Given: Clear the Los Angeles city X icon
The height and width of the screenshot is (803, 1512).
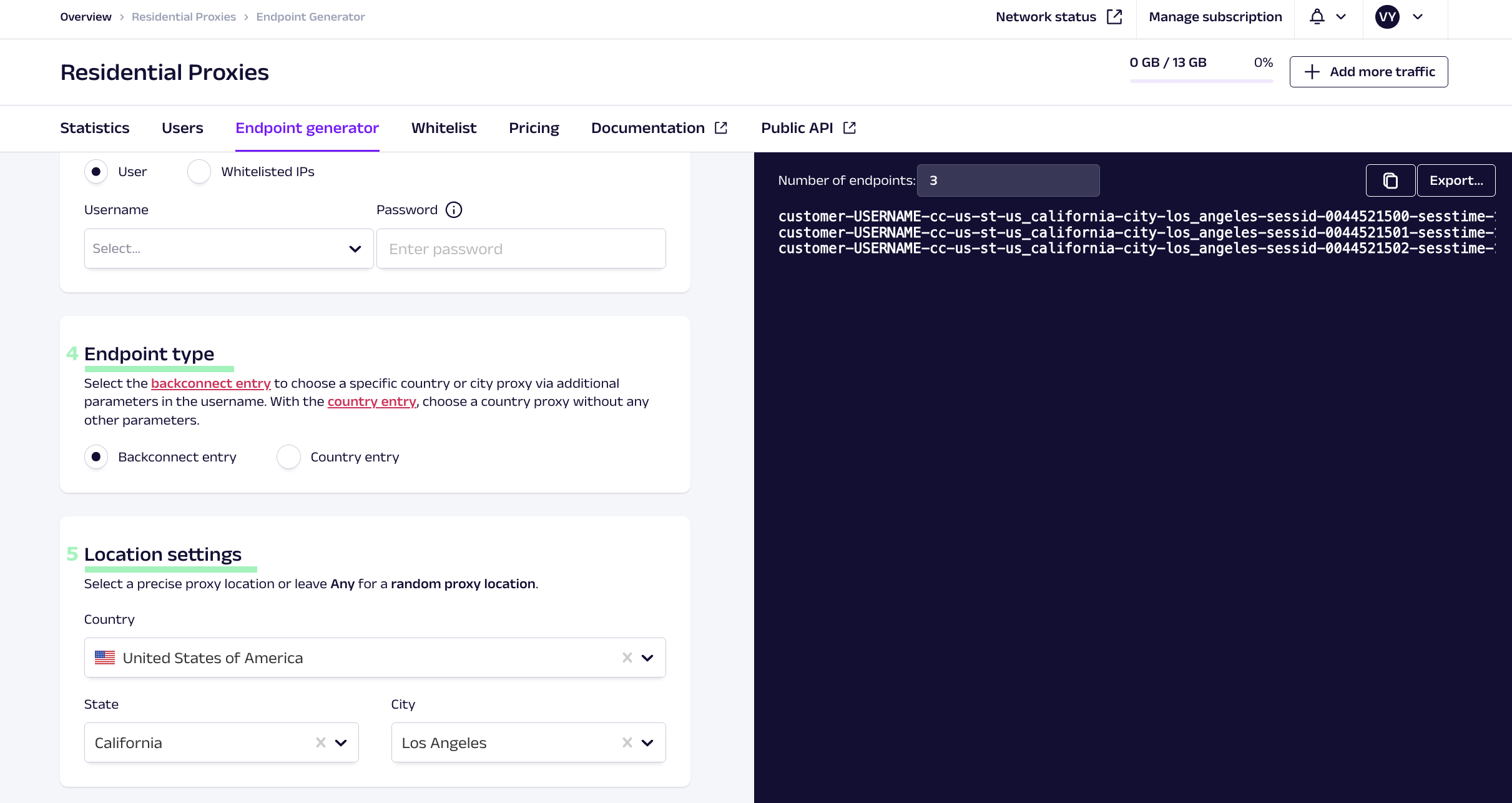Looking at the screenshot, I should 627,742.
